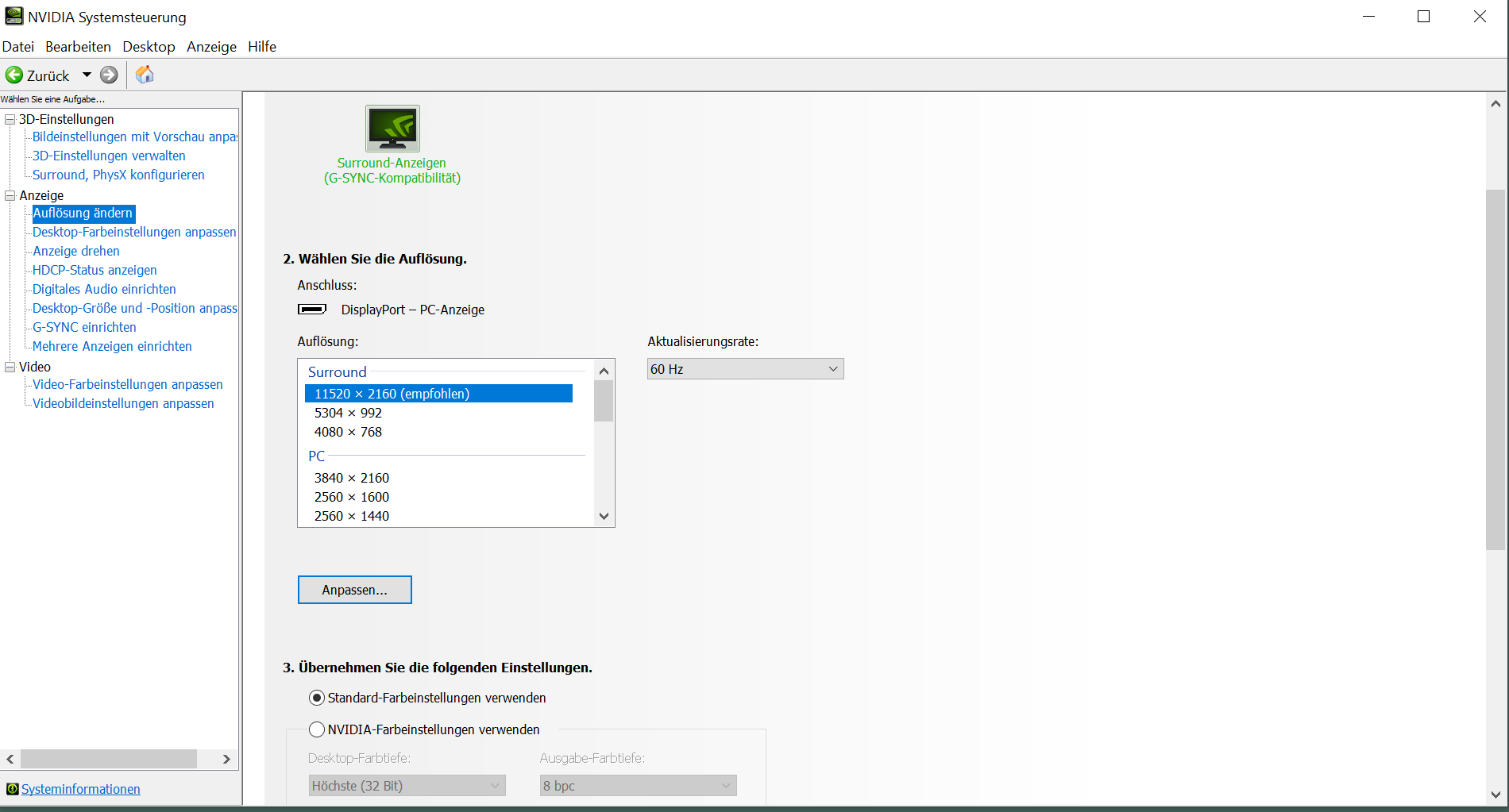Click the Zurück label
Image resolution: width=1509 pixels, height=812 pixels.
48,75
